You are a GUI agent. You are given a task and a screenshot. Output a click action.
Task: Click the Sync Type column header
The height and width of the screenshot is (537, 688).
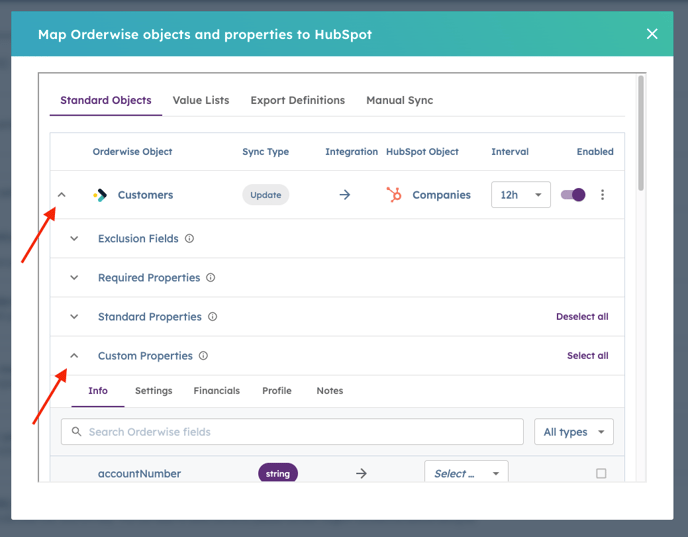[265, 152]
